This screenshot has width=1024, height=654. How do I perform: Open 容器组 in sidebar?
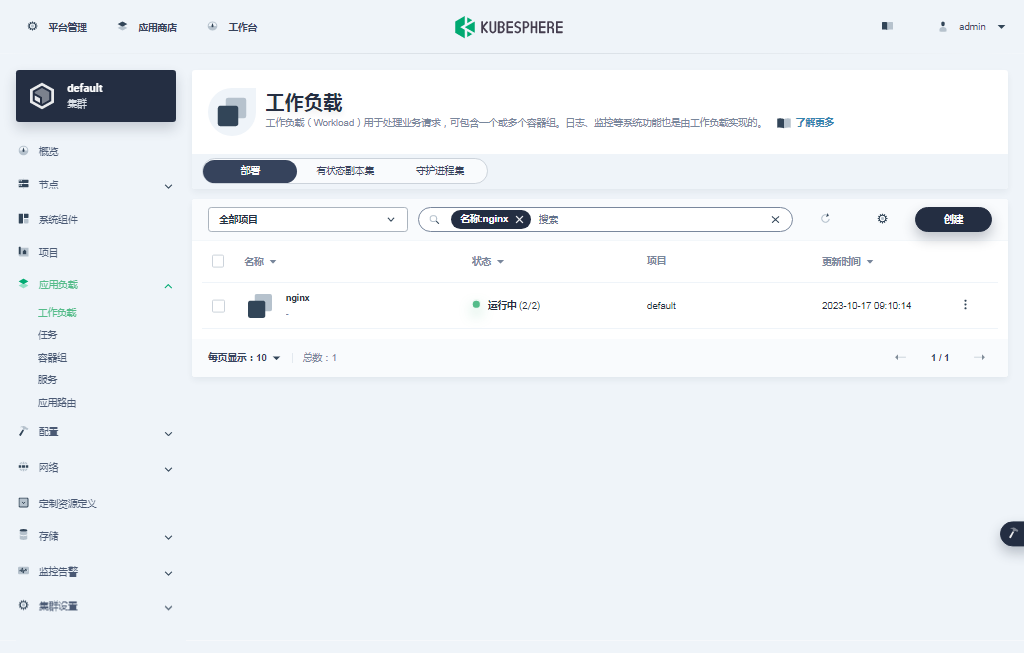[52, 357]
